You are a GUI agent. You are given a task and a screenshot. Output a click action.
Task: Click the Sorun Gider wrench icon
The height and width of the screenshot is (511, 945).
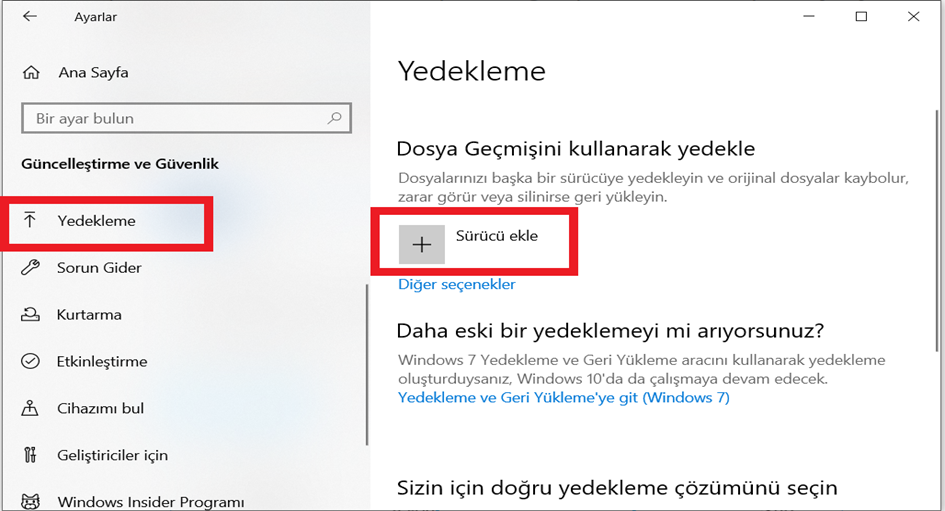tap(30, 267)
